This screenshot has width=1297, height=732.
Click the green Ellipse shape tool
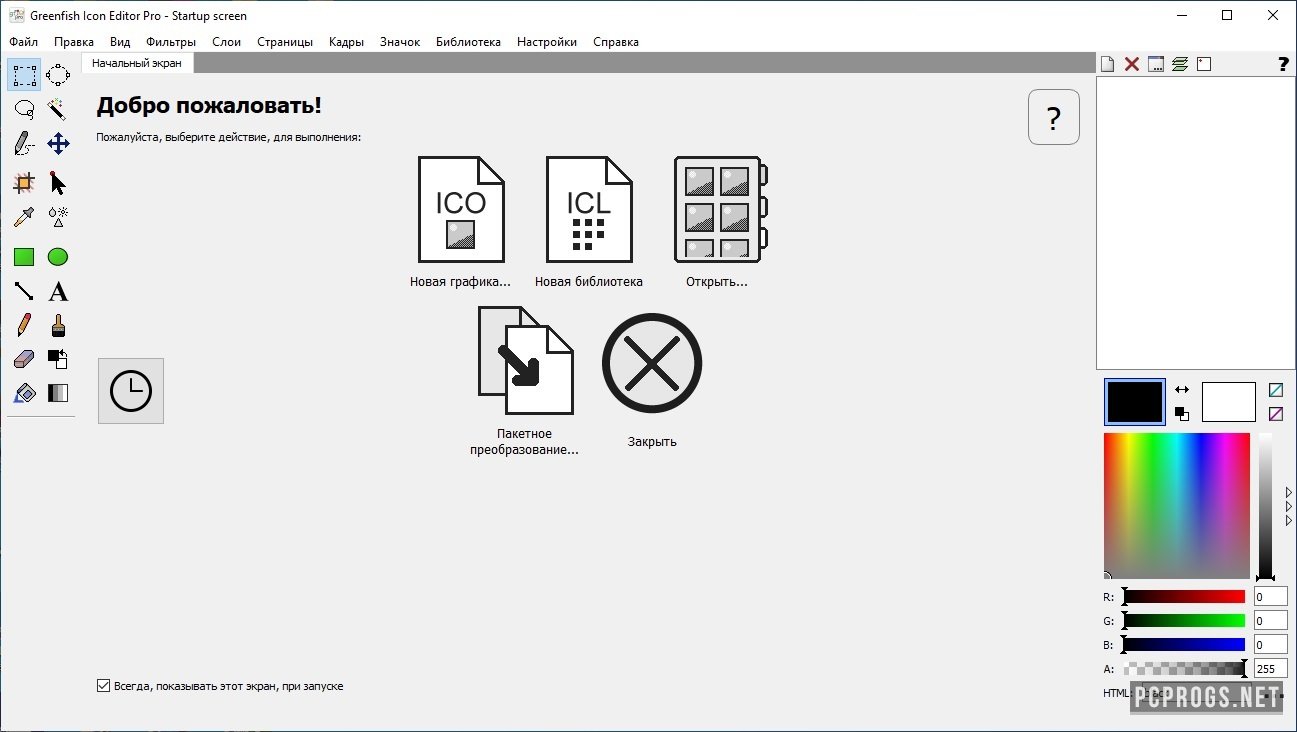click(58, 257)
